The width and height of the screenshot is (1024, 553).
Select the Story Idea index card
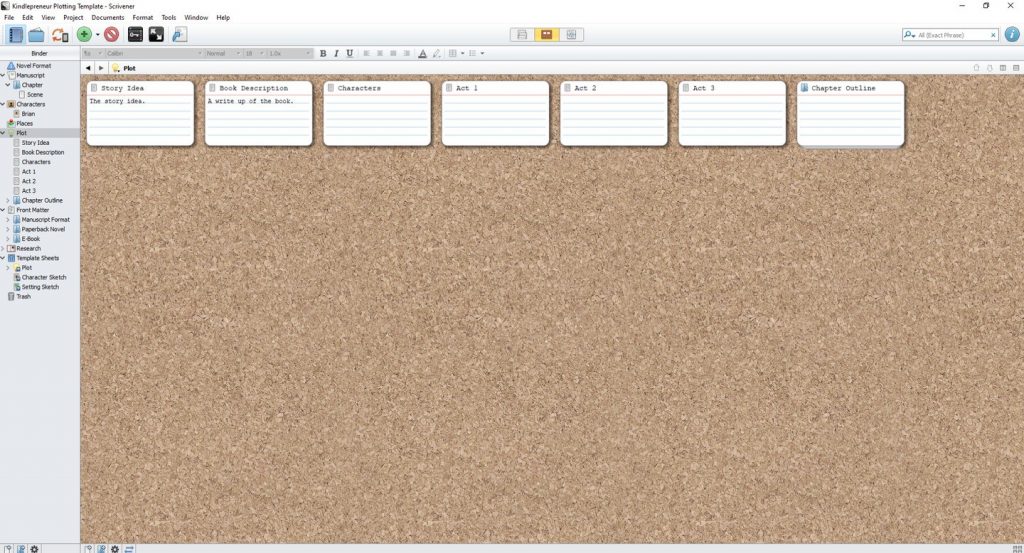pos(140,113)
